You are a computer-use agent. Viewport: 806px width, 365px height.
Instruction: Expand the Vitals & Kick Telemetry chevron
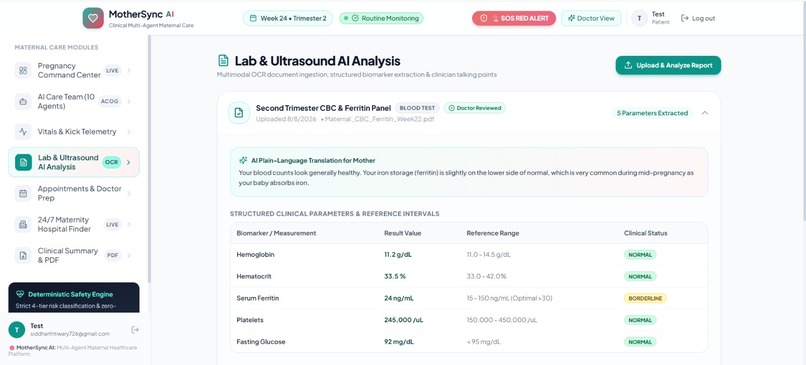129,132
